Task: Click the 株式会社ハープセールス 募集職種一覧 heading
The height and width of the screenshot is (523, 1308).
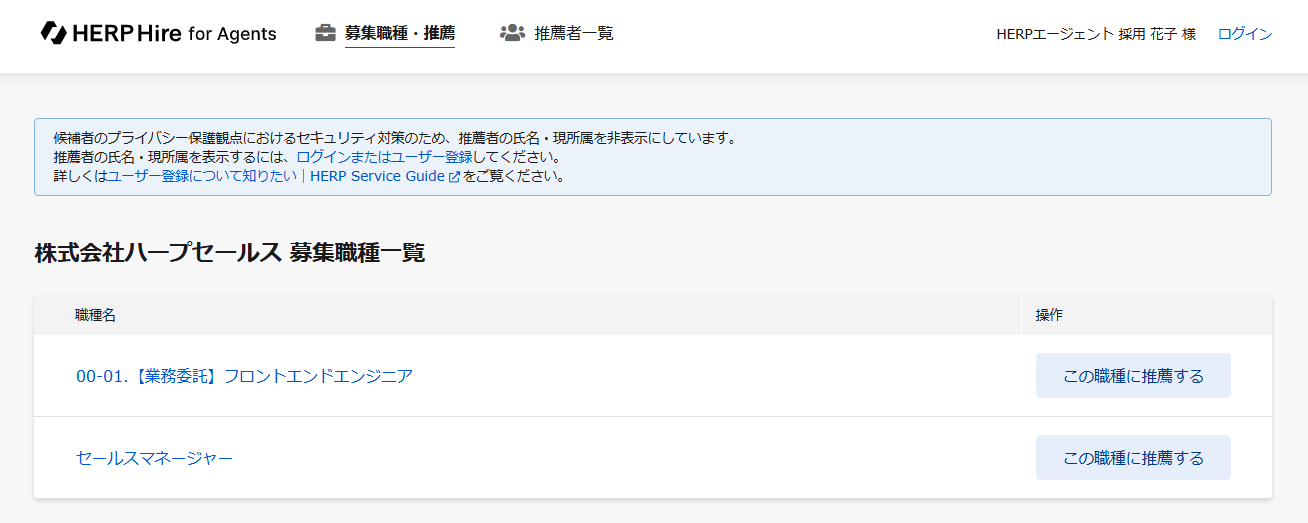Action: point(230,253)
